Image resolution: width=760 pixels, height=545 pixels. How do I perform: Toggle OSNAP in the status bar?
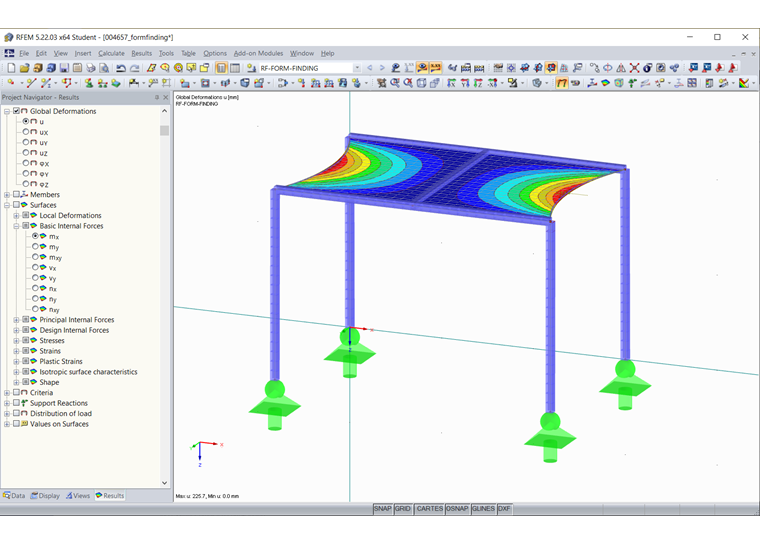pyautogui.click(x=457, y=509)
